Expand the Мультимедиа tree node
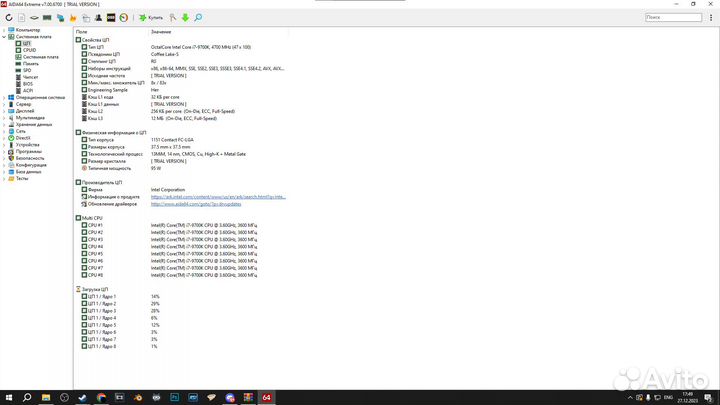The height and width of the screenshot is (405, 720). (4, 118)
